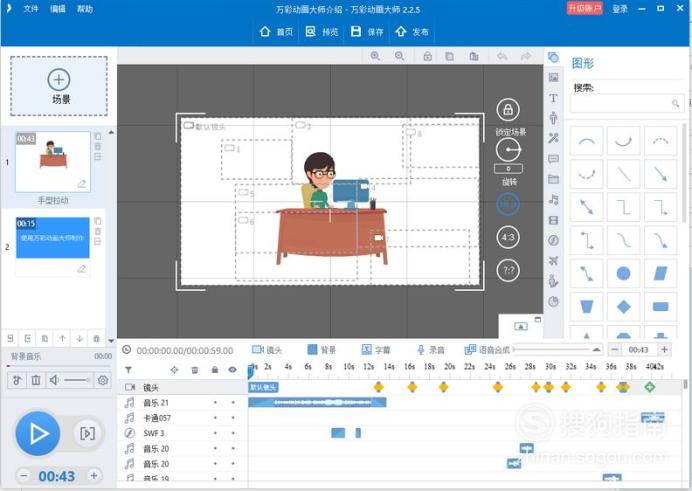The image size is (692, 491).
Task: Click the 旋转 rotation dial
Action: [x=508, y=150]
